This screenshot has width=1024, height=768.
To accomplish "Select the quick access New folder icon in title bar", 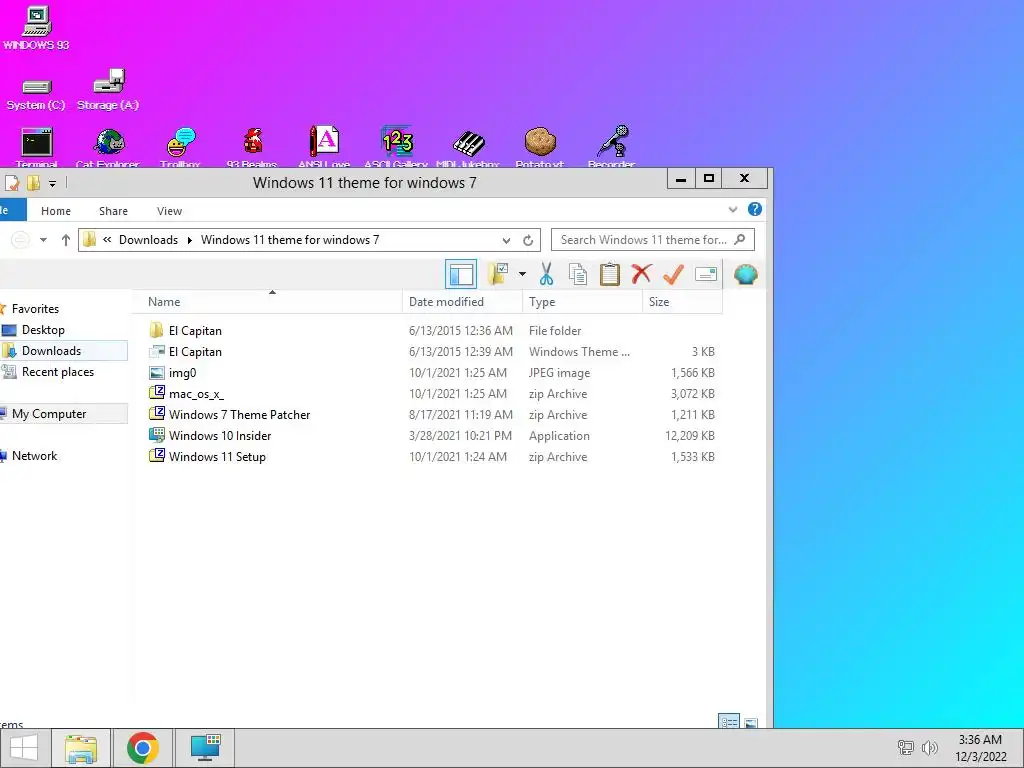I will [x=33, y=183].
